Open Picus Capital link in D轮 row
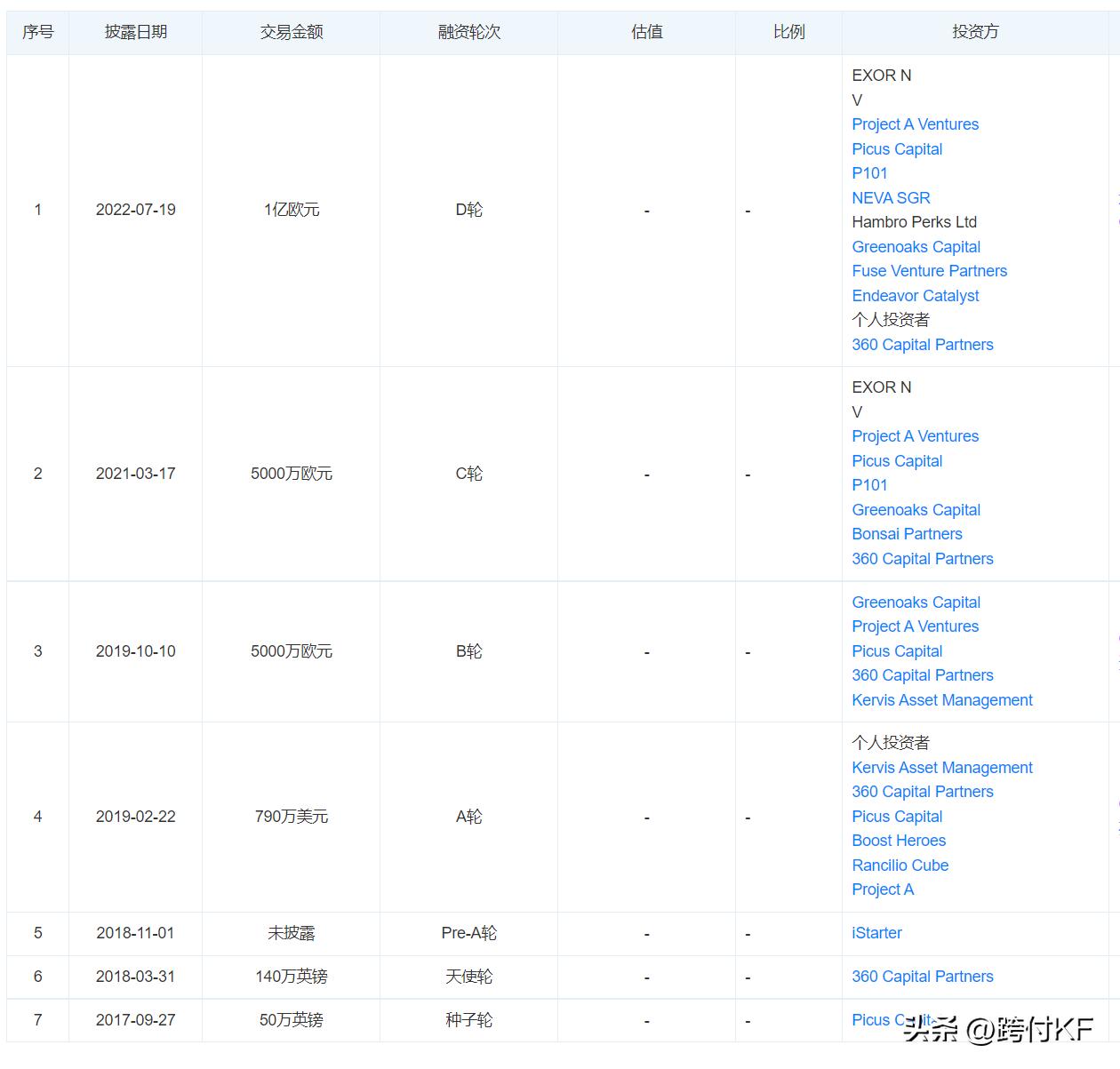The width and height of the screenshot is (1120, 1069). (897, 149)
